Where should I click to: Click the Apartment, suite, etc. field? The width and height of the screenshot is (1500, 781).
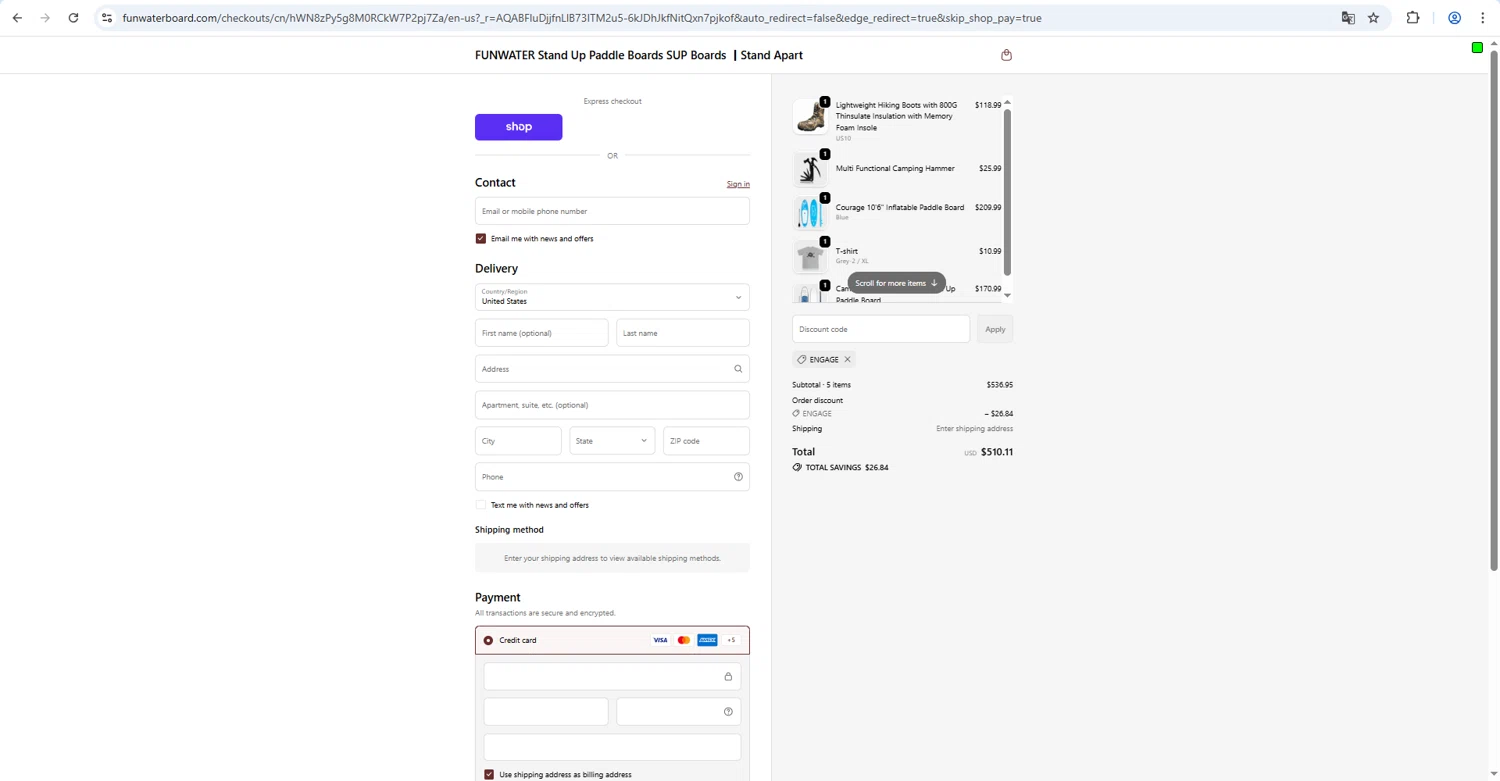pyautogui.click(x=612, y=405)
